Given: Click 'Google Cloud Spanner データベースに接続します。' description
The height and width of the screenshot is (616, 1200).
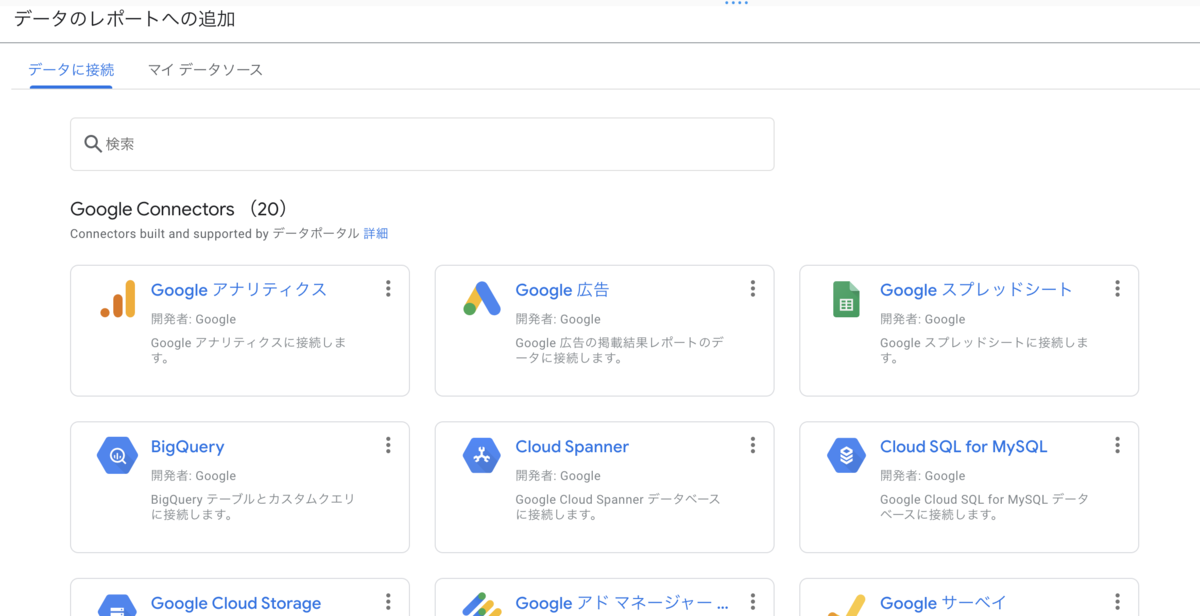Looking at the screenshot, I should 618,507.
